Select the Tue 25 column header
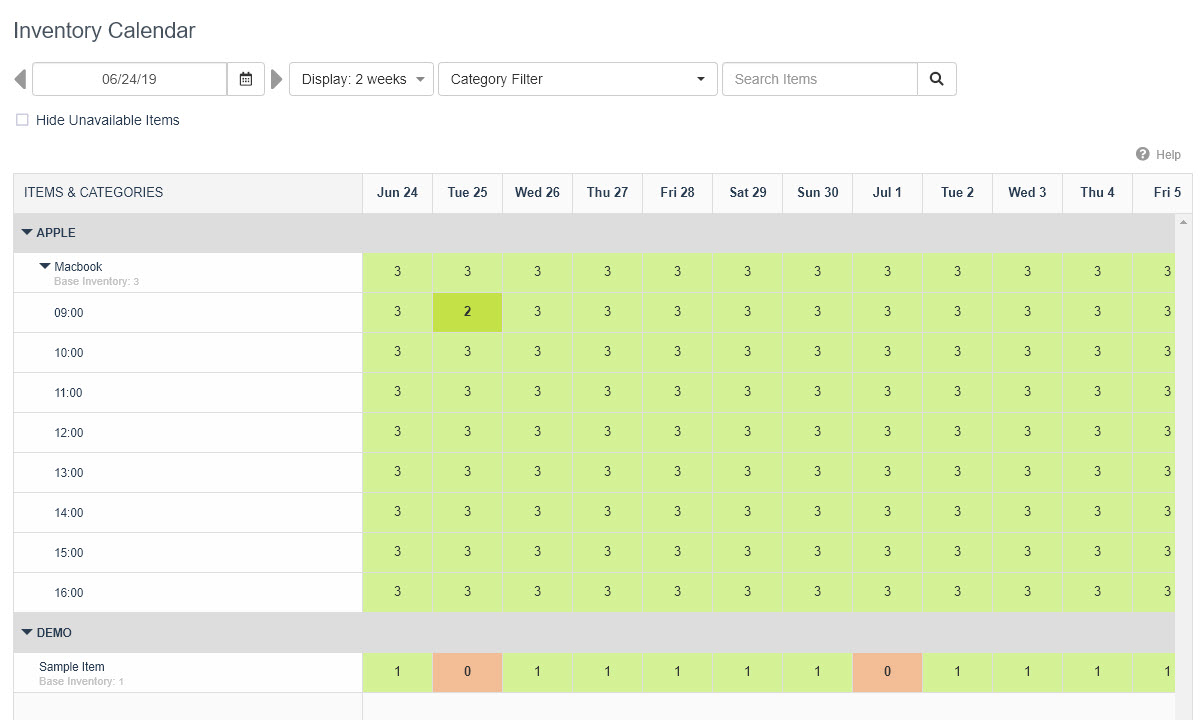This screenshot has height=720, width=1201. 467,193
